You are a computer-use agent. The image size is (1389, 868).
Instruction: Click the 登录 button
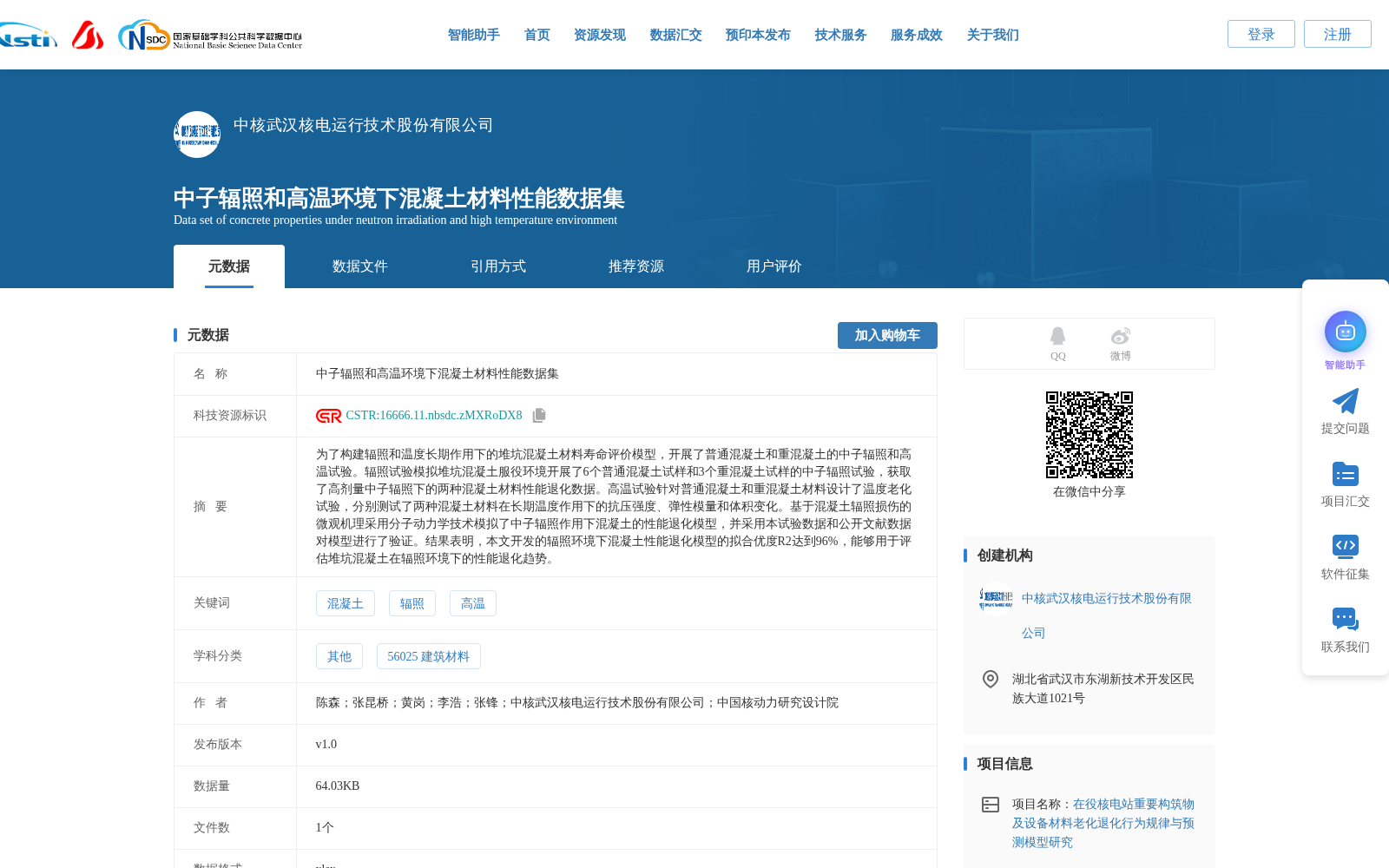[x=1261, y=34]
